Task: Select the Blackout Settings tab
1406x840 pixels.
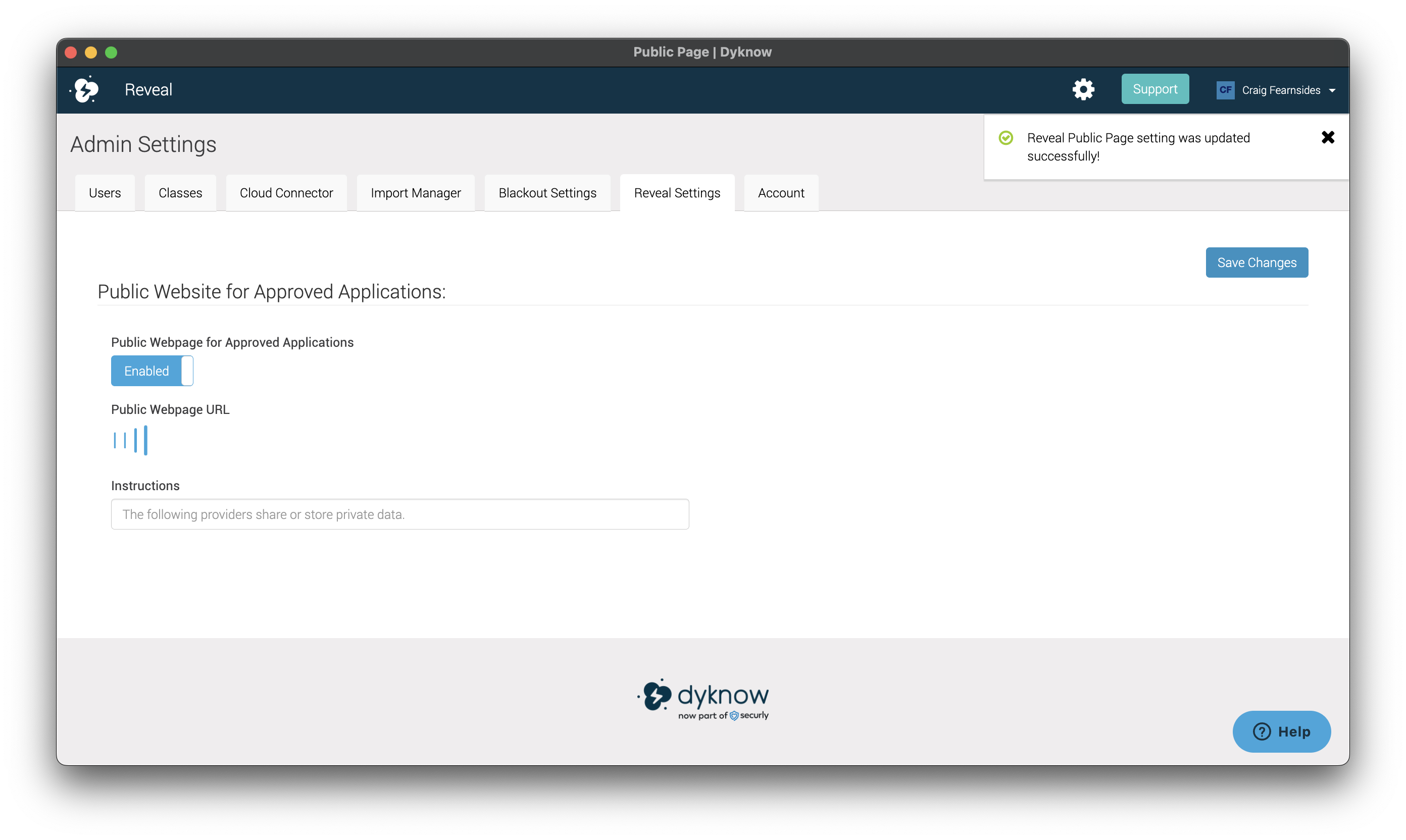Action: 547,193
